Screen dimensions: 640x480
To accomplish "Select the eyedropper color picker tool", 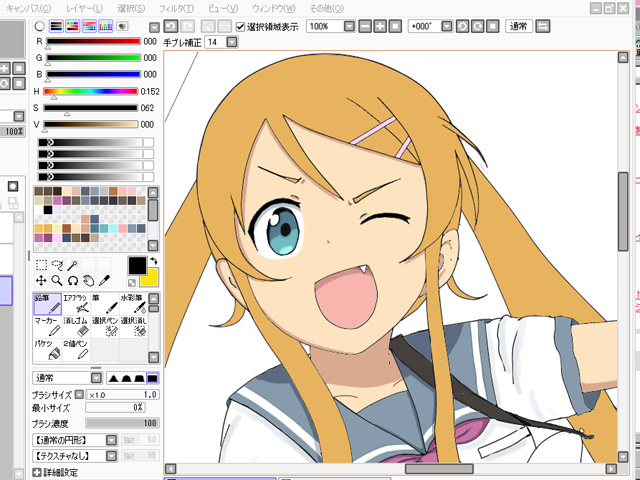I will click(x=105, y=281).
